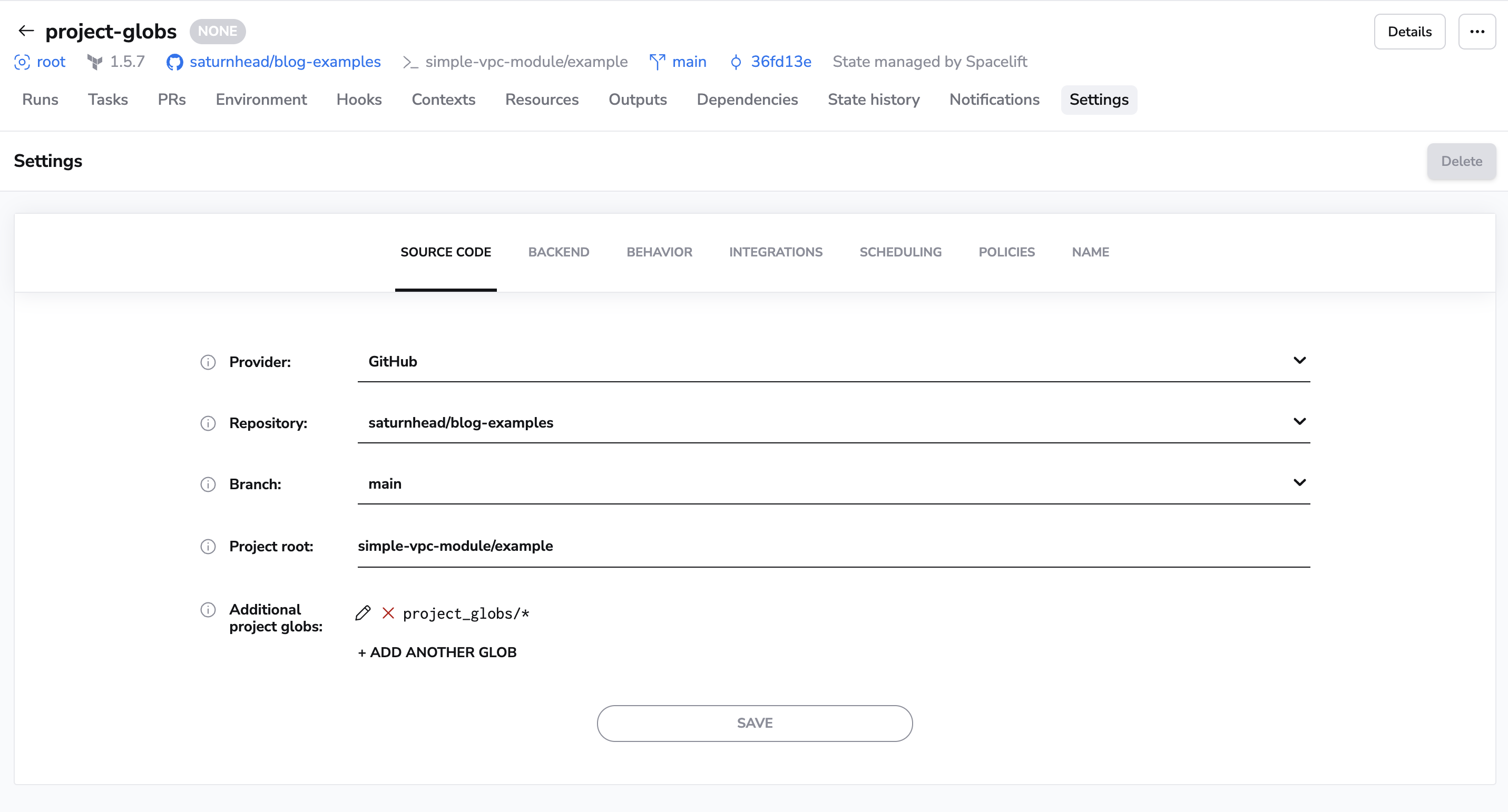Switch to the BEHAVIOR settings tab
The width and height of the screenshot is (1508, 812).
[x=659, y=252]
